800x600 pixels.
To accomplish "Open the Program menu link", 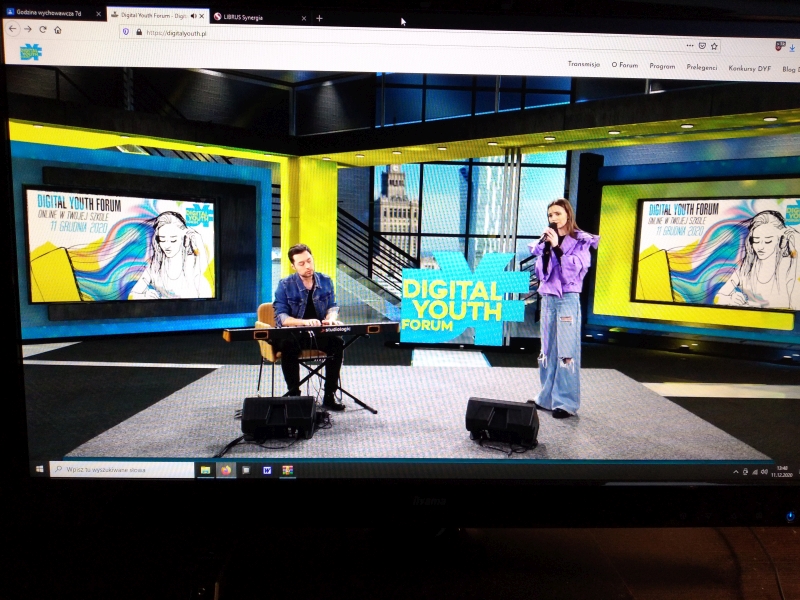I will coord(662,66).
